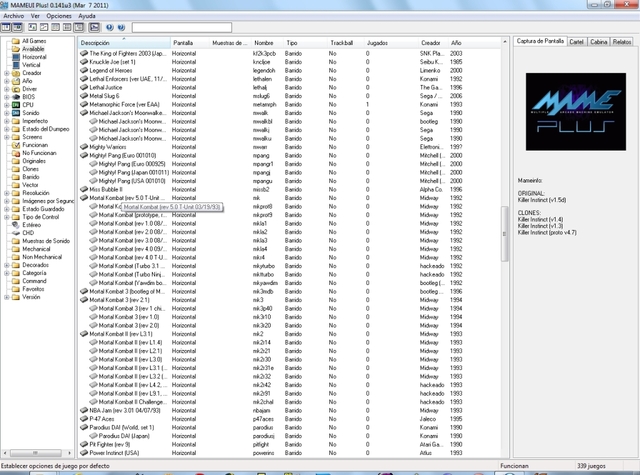The width and height of the screenshot is (640, 475).
Task: Click the CHD disk icon in tree
Action: [16, 233]
